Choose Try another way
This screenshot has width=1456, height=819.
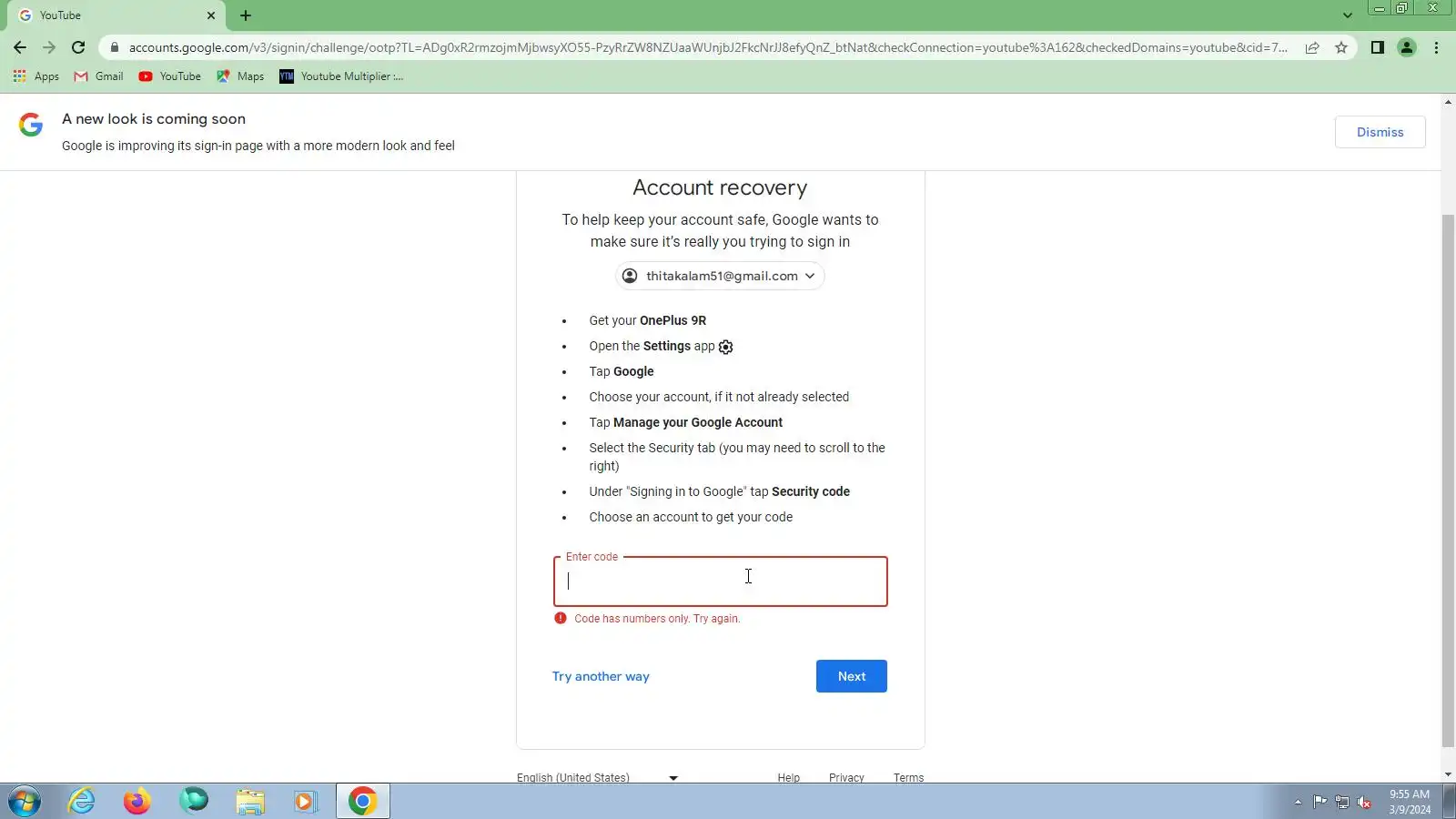[601, 676]
